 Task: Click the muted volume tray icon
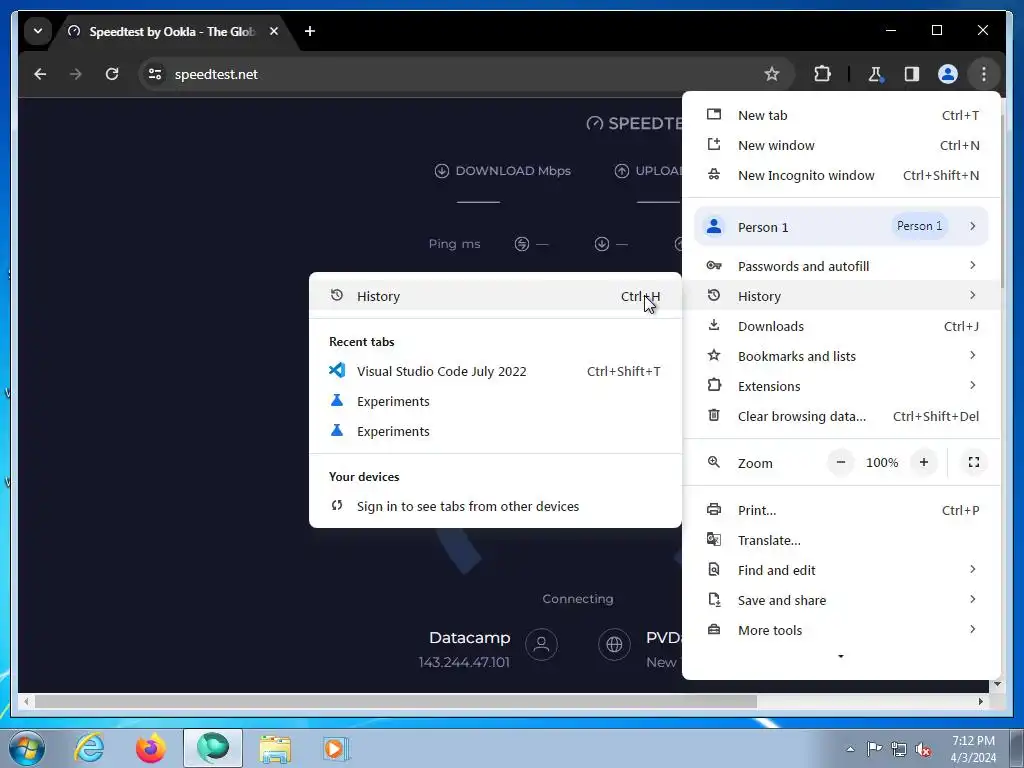pos(923,749)
